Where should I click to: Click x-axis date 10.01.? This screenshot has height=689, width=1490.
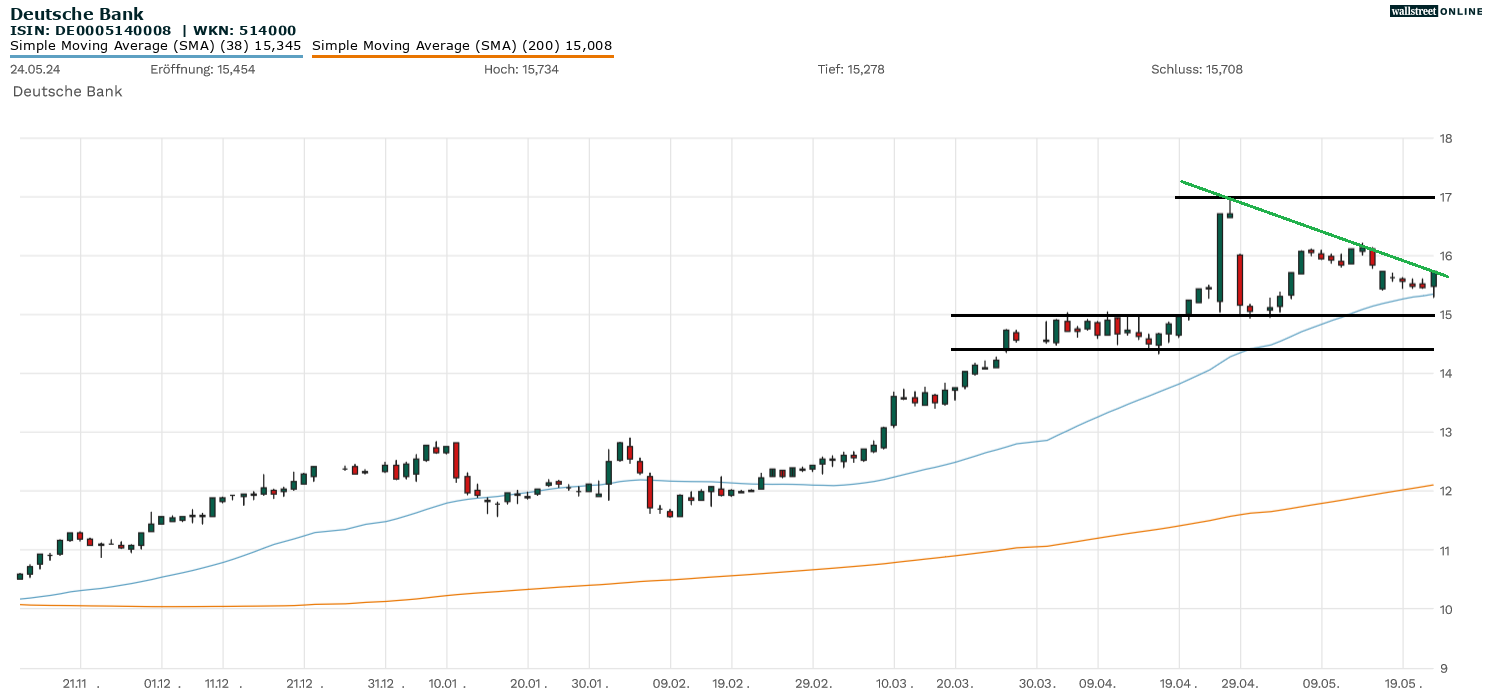[446, 683]
